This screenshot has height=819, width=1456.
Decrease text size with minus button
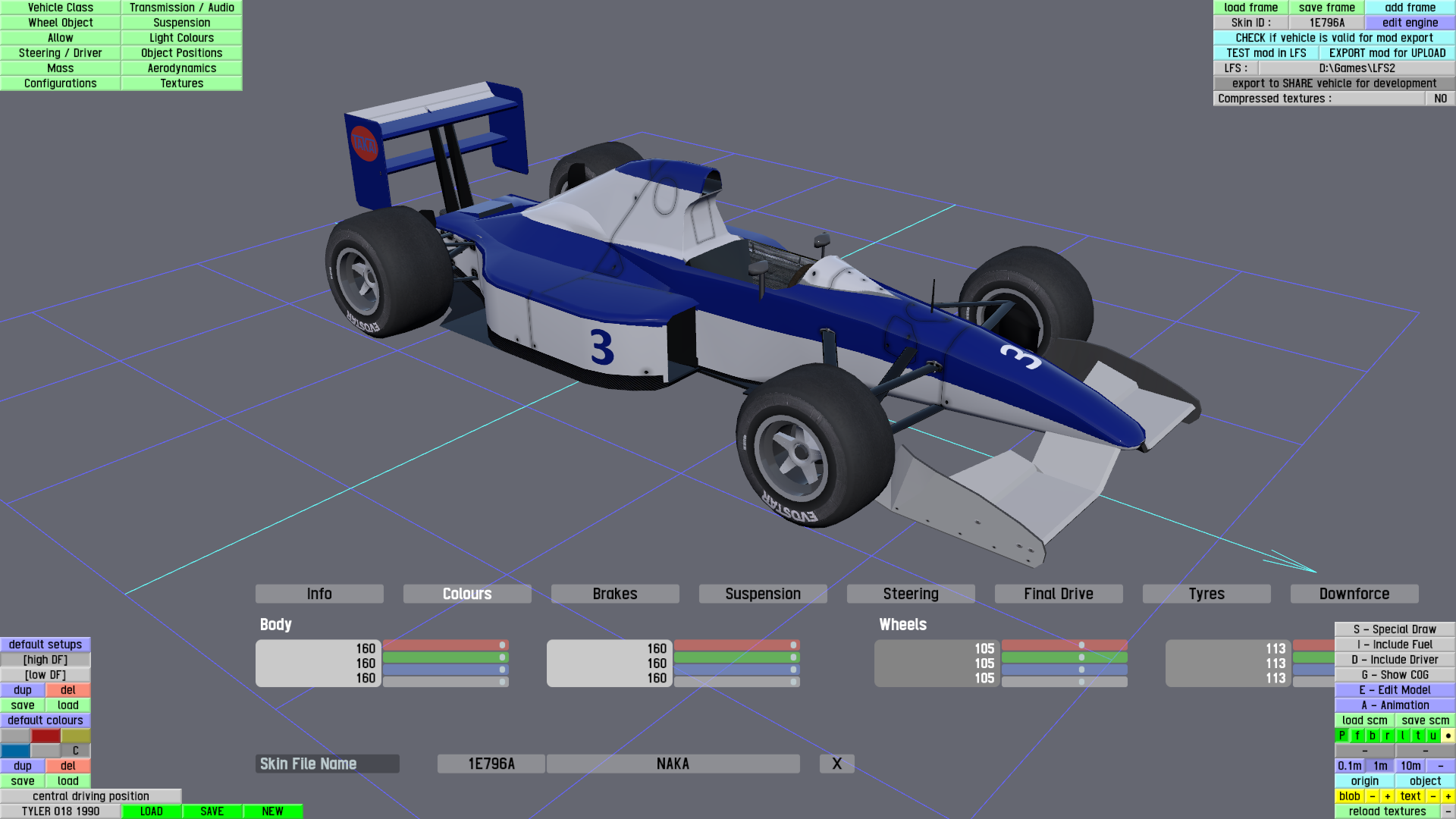coord(1433,796)
